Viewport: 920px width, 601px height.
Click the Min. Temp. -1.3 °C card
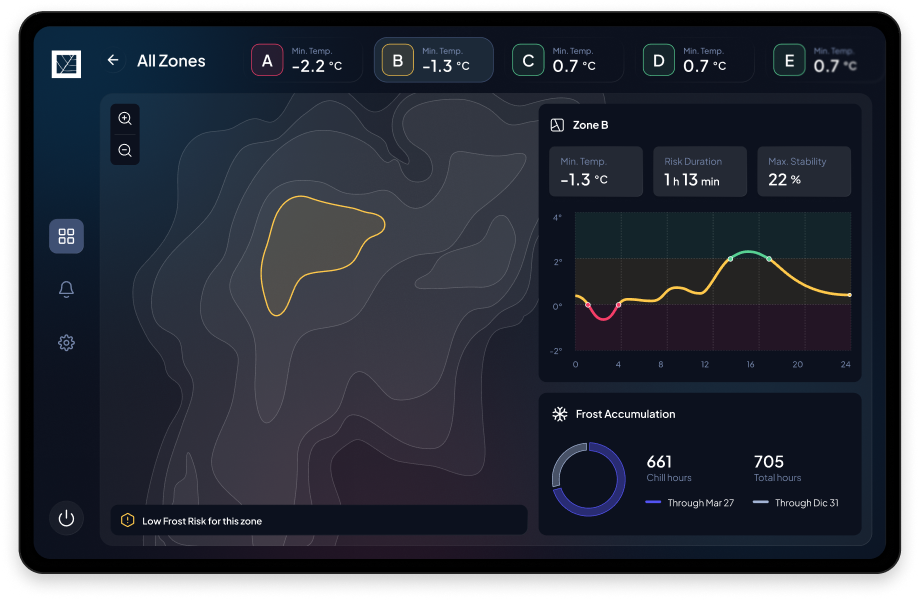(596, 171)
